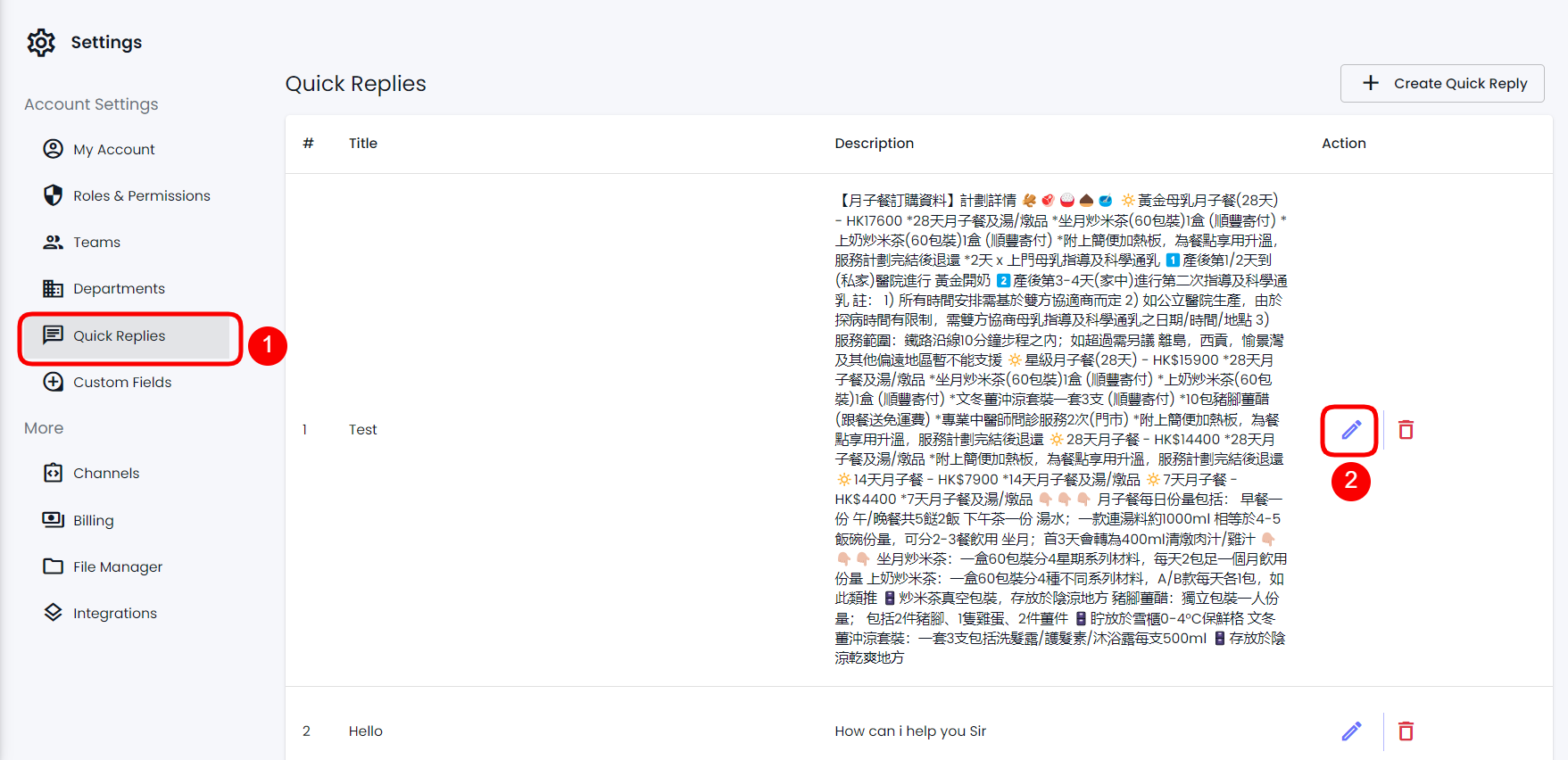This screenshot has width=1568, height=760.
Task: Open File Manager
Action: tap(117, 566)
